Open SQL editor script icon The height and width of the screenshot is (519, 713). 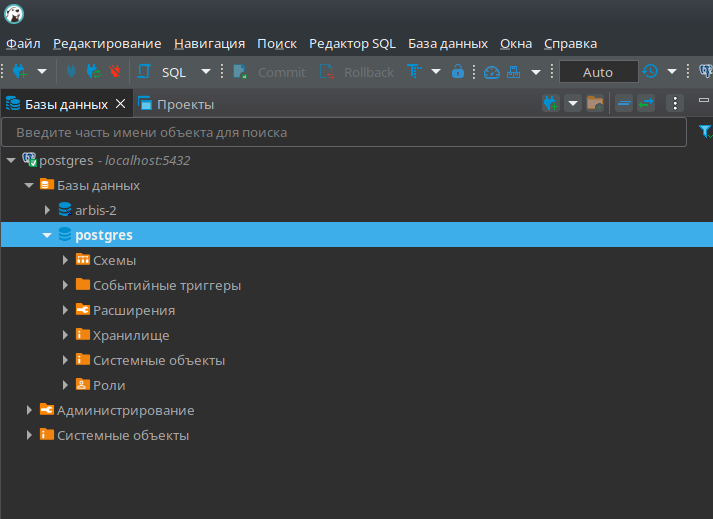pyautogui.click(x=144, y=71)
